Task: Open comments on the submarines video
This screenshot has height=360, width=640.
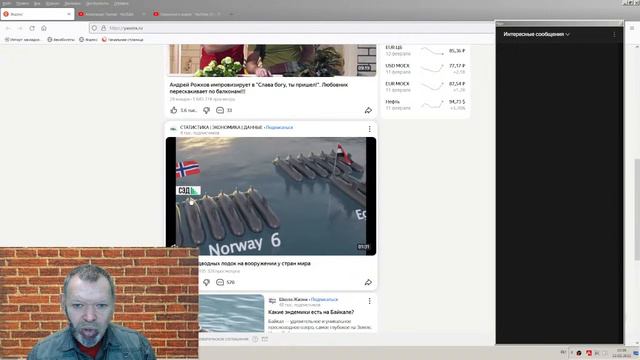Action: (x=225, y=282)
